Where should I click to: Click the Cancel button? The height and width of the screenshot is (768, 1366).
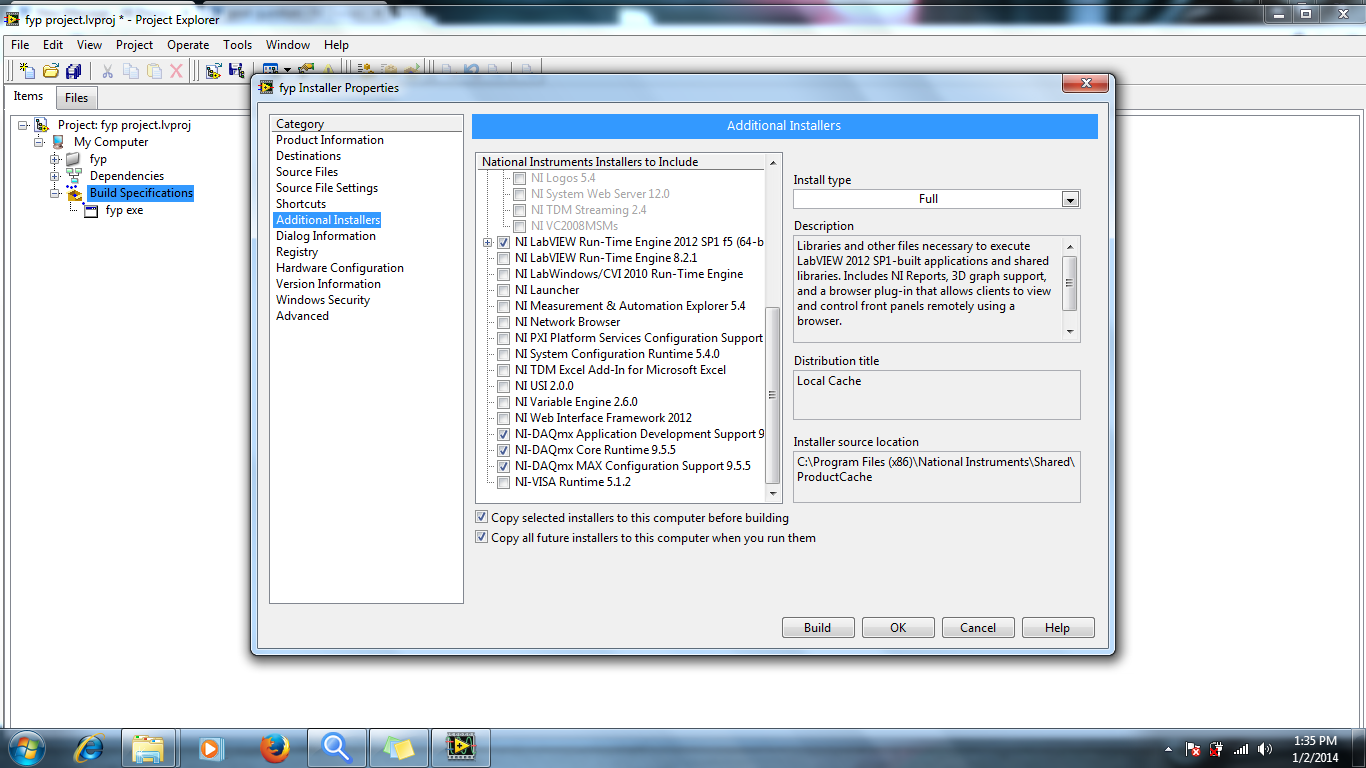[978, 628]
